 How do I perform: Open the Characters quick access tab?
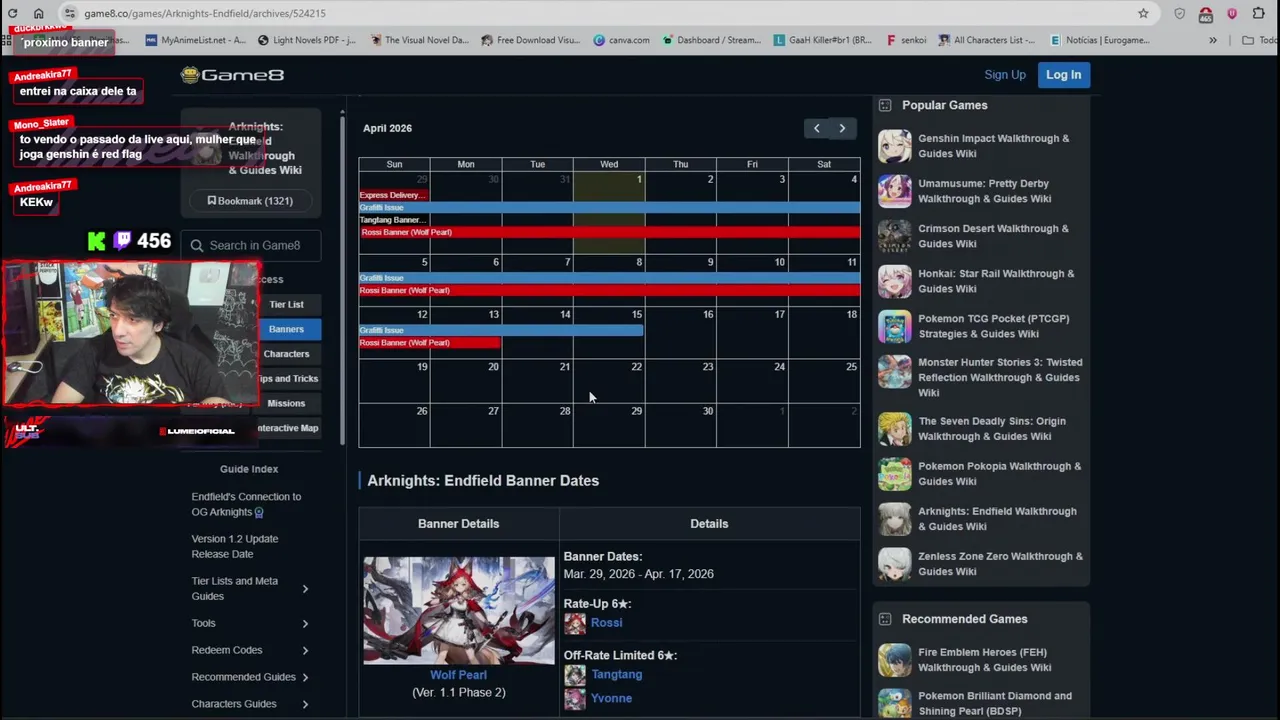286,354
